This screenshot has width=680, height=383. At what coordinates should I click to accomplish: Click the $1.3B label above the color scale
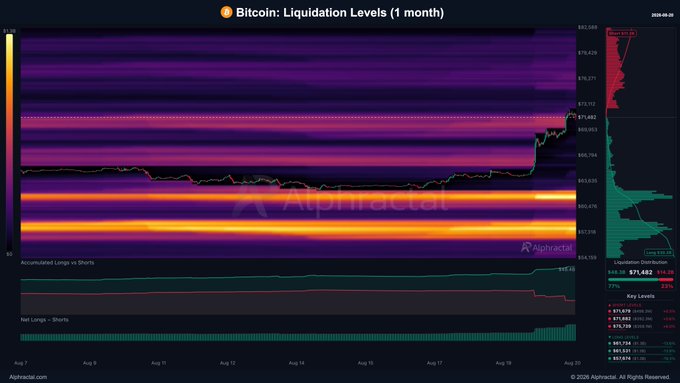tap(9, 31)
